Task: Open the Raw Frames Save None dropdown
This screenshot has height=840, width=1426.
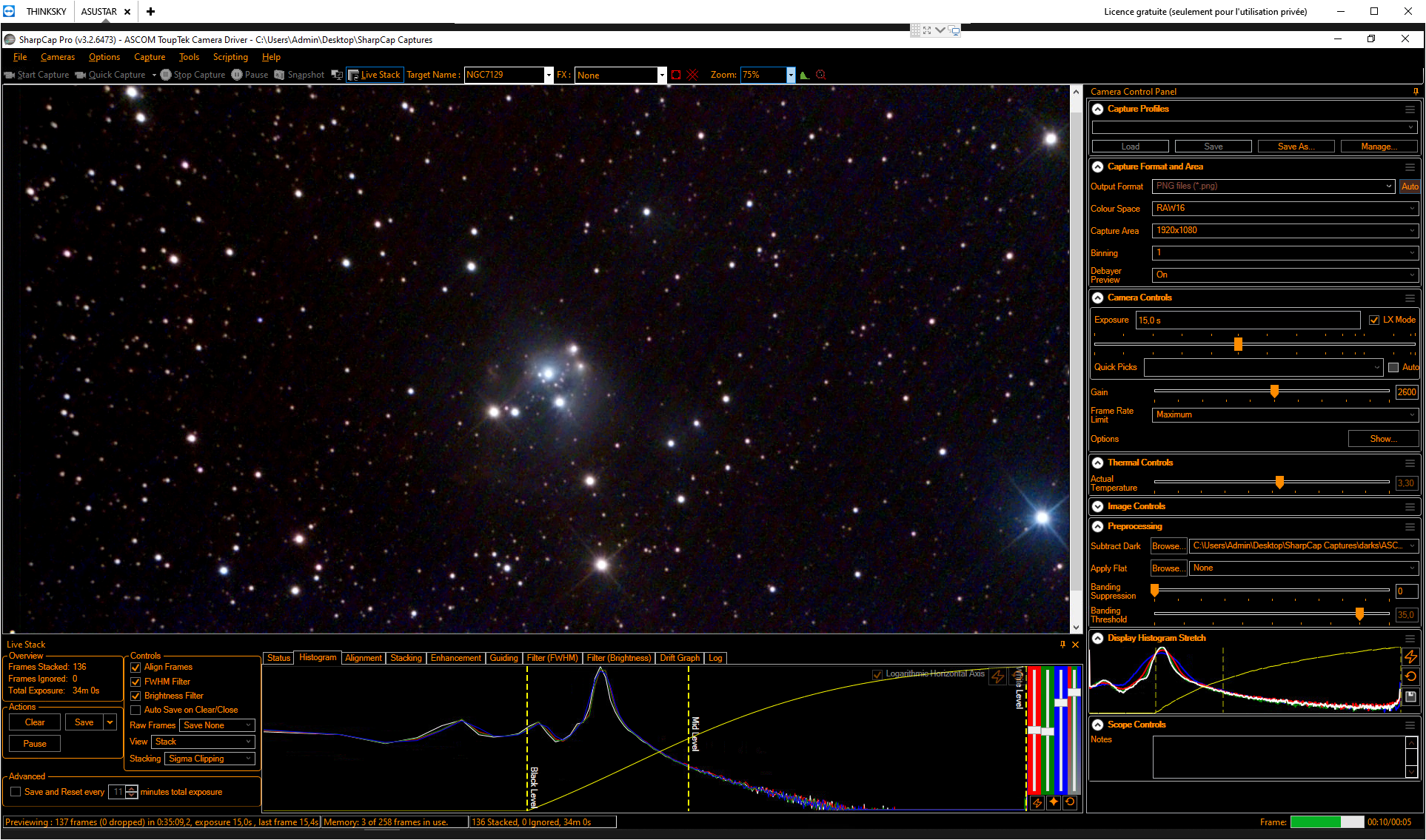Action: [218, 726]
